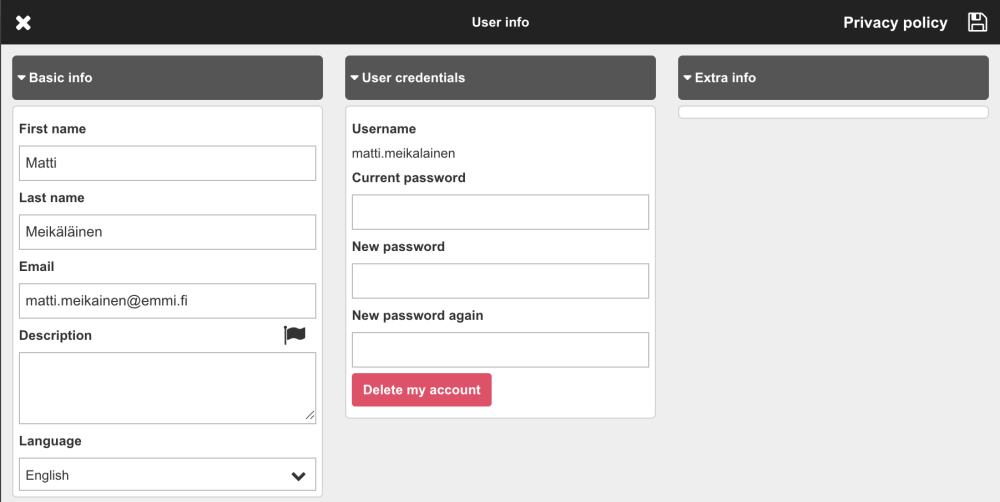Click the flag icon beside Description
This screenshot has height=502, width=1000.
tap(294, 335)
